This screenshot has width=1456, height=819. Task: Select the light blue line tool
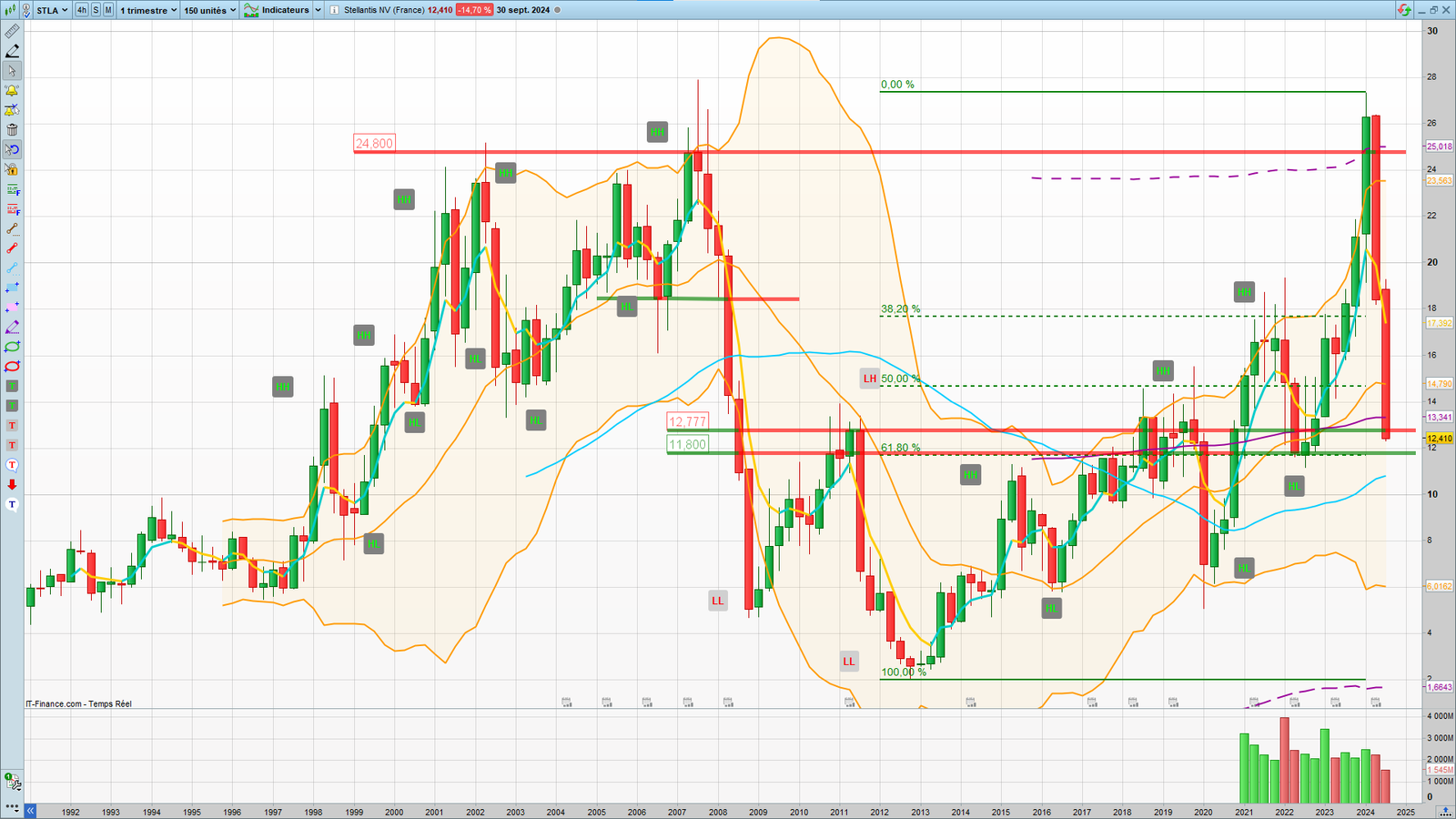click(12, 268)
